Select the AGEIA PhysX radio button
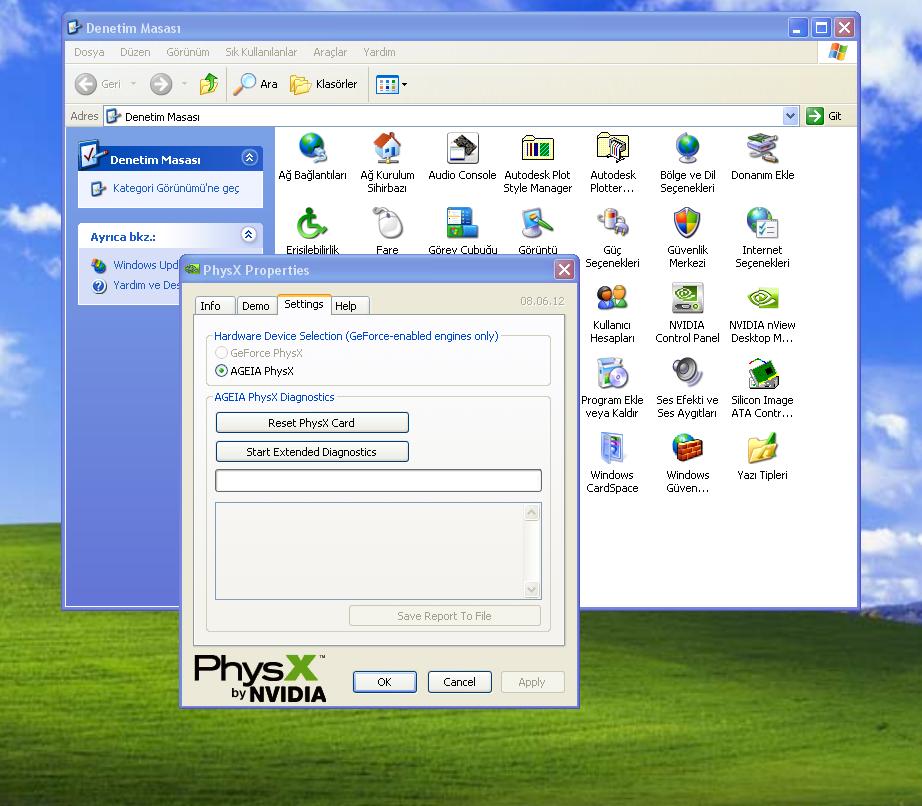This screenshot has height=806, width=922. tap(222, 371)
